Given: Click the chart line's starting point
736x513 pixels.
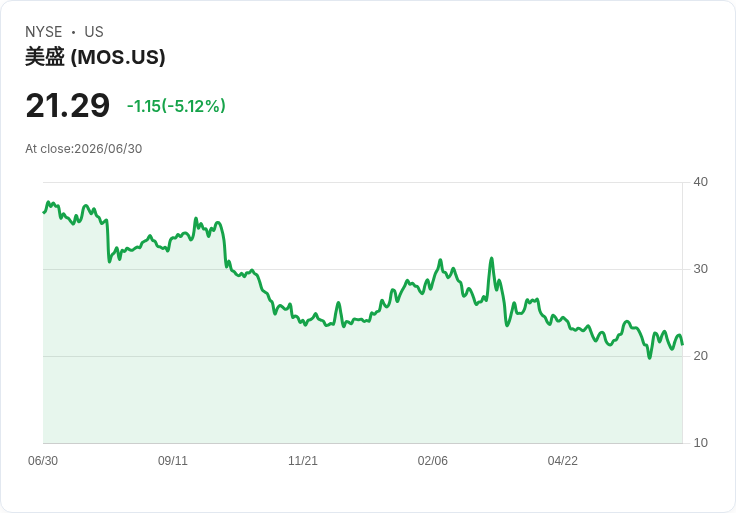Looking at the screenshot, I should 44,213.
